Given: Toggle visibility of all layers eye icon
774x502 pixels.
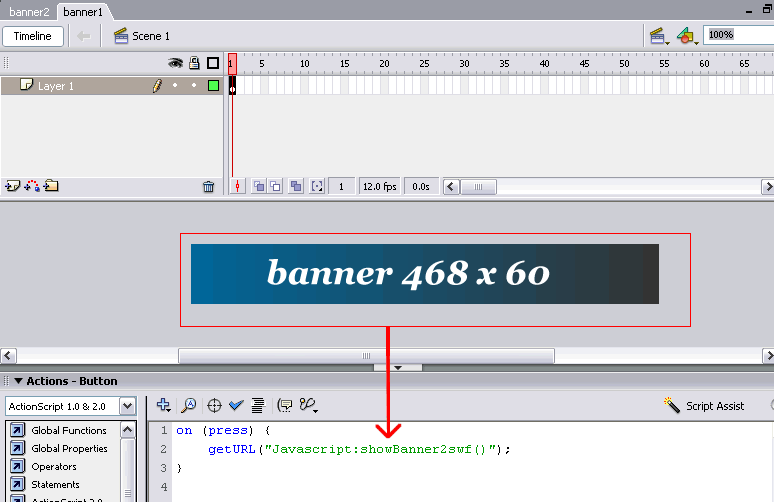Looking at the screenshot, I should coord(175,63).
